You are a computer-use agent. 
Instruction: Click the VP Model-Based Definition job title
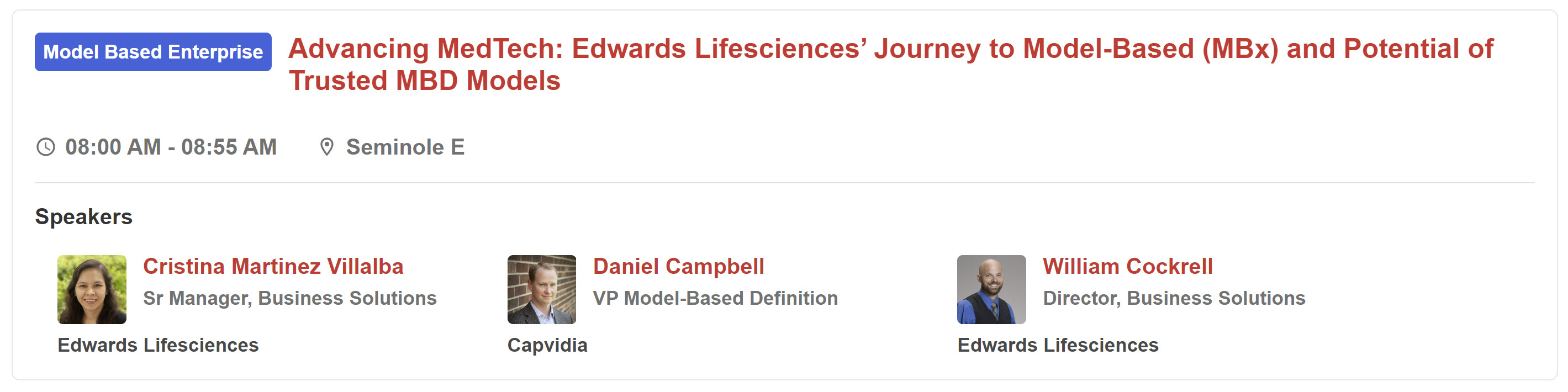click(715, 298)
